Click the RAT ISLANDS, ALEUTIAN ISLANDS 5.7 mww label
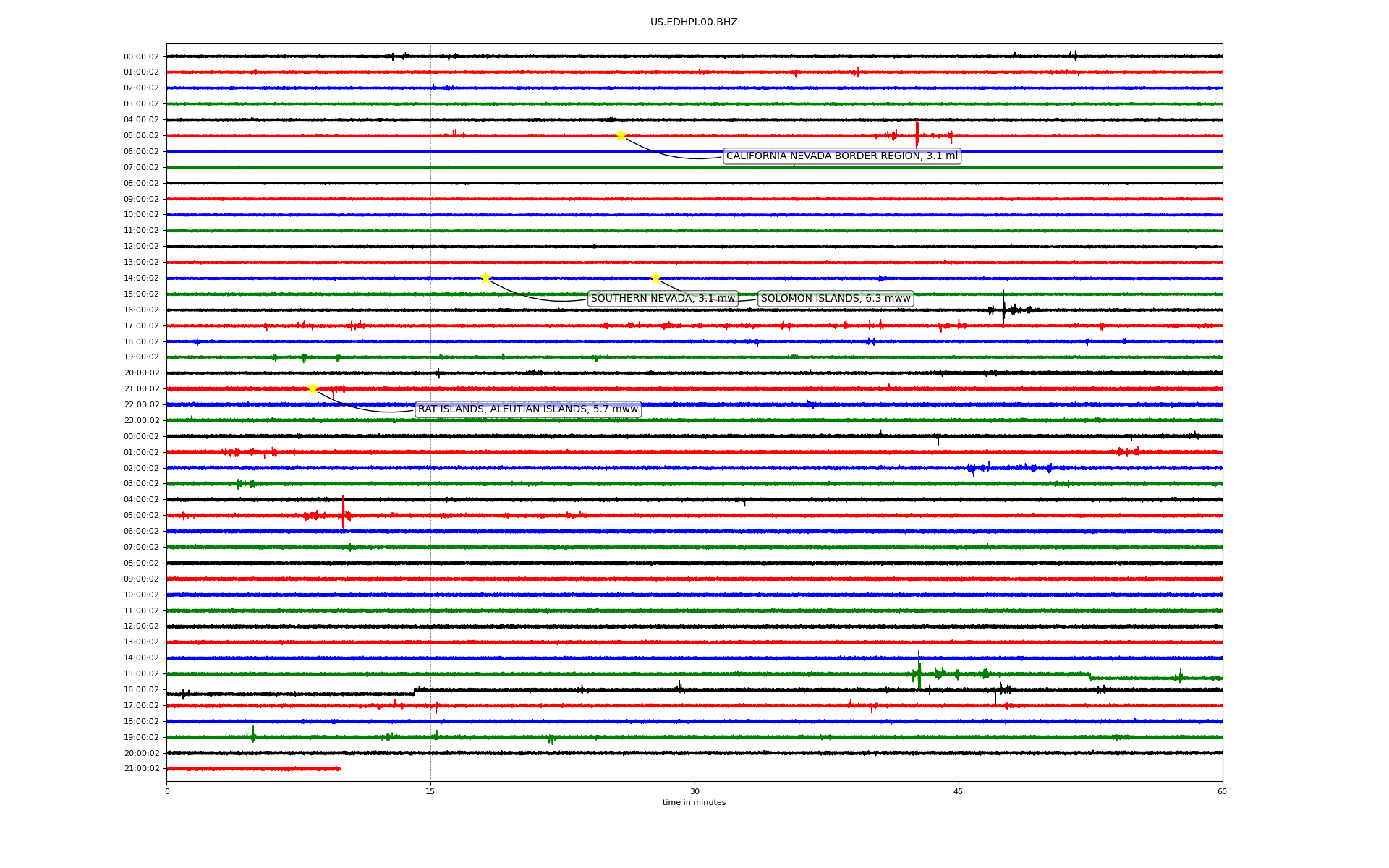Viewport: 1389px width, 868px height. [x=528, y=409]
